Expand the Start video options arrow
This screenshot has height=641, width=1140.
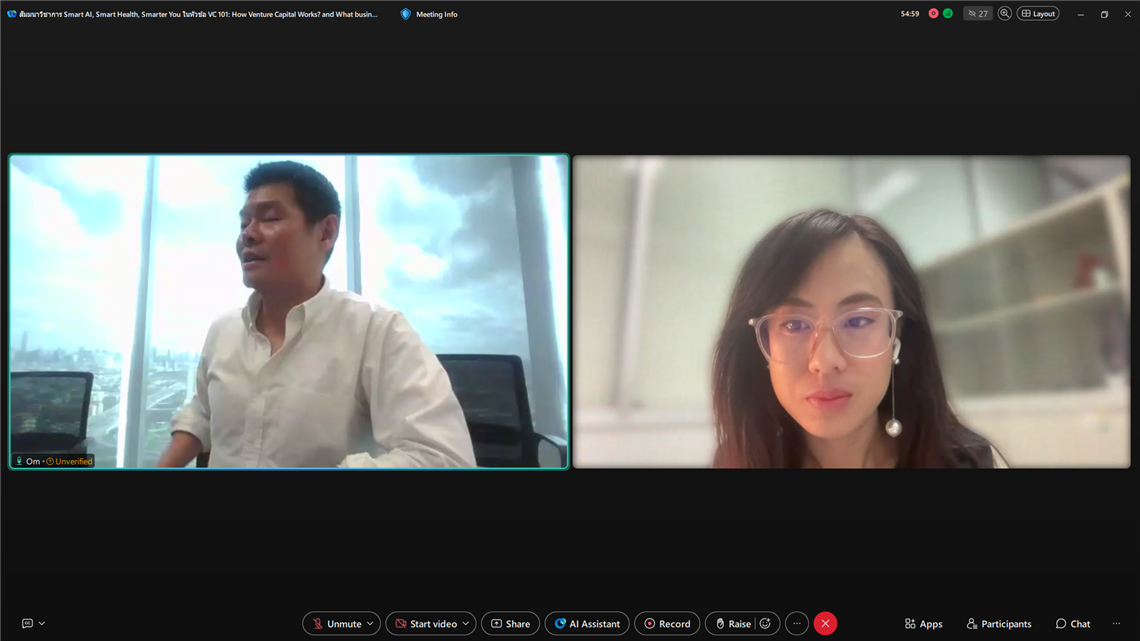(466, 624)
